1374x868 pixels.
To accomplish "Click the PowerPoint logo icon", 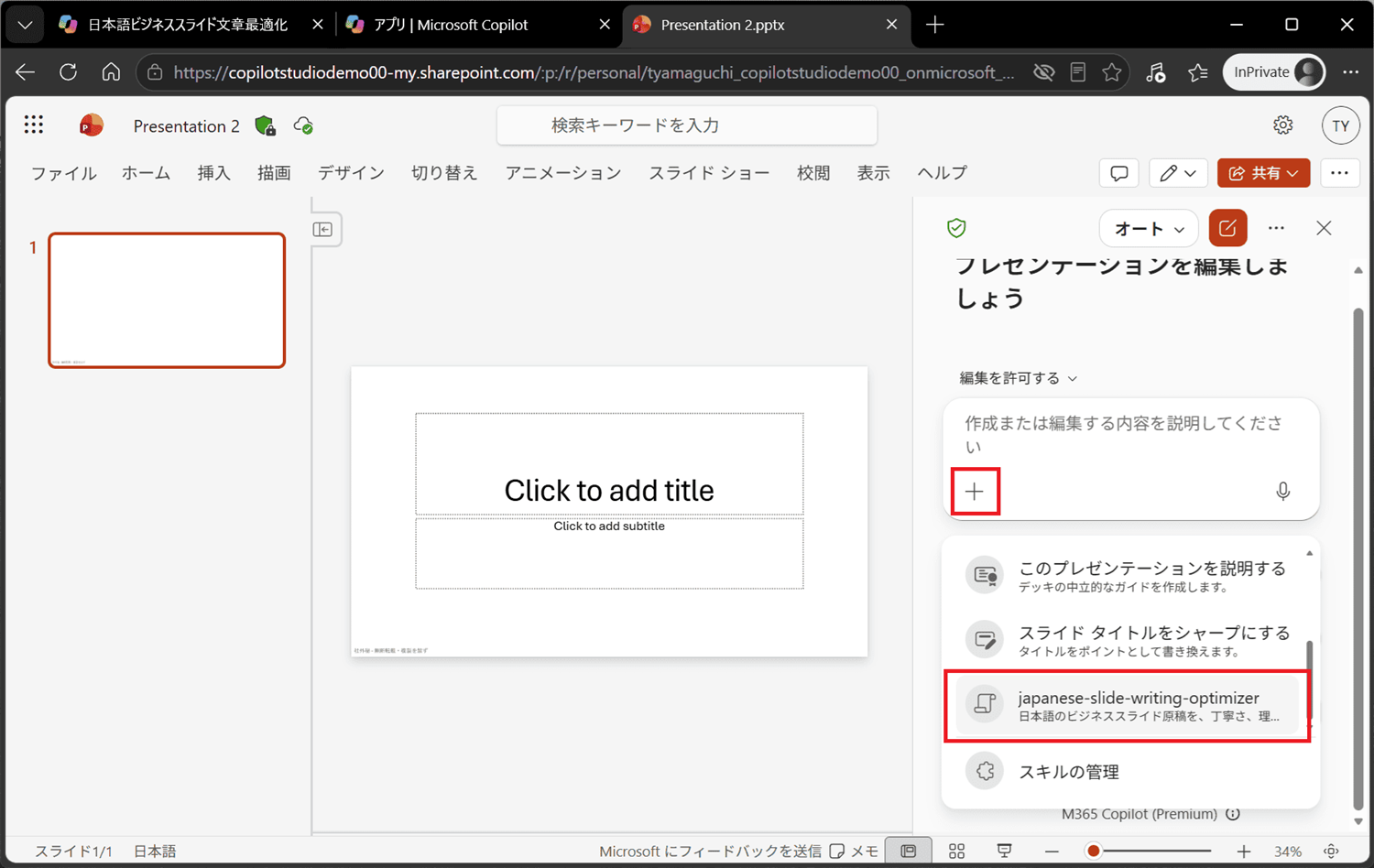I will coord(91,125).
